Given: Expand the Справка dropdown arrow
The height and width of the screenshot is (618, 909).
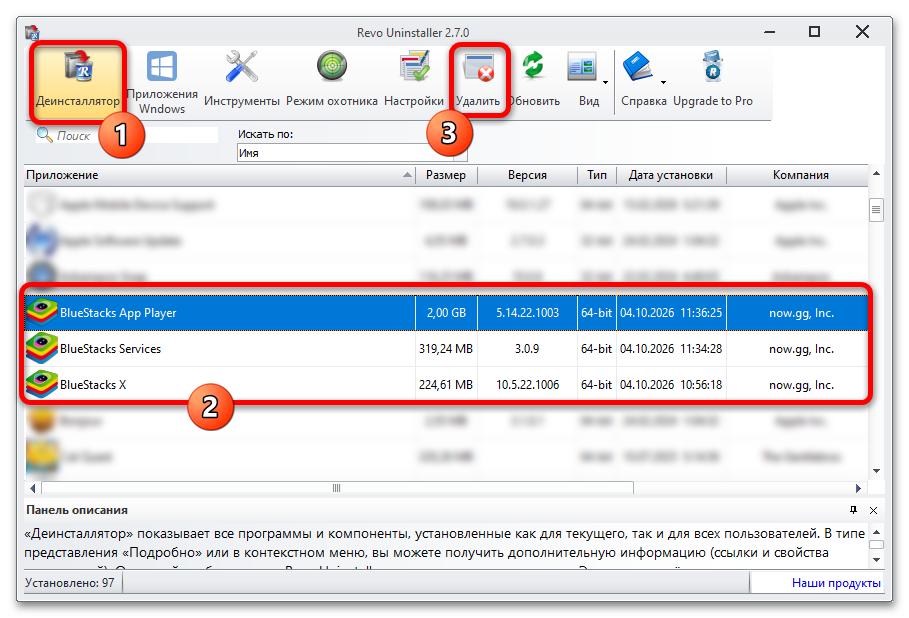Looking at the screenshot, I should 663,82.
